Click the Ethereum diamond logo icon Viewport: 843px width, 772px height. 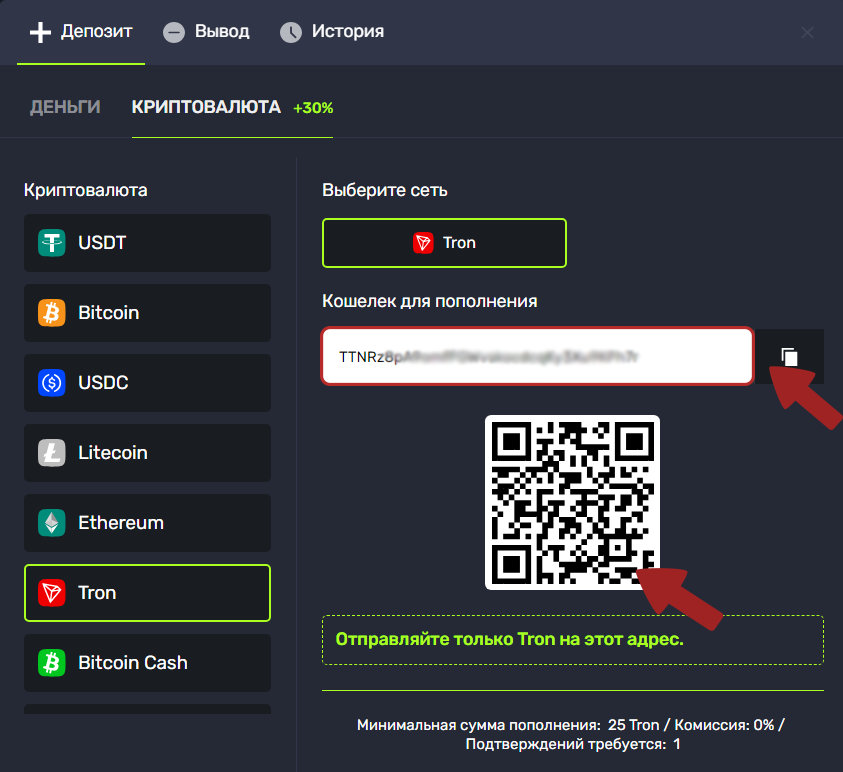pyautogui.click(x=52, y=523)
